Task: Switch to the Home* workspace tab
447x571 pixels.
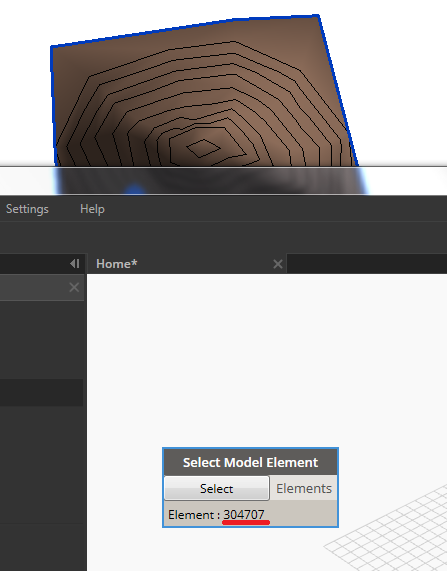Action: [x=117, y=264]
